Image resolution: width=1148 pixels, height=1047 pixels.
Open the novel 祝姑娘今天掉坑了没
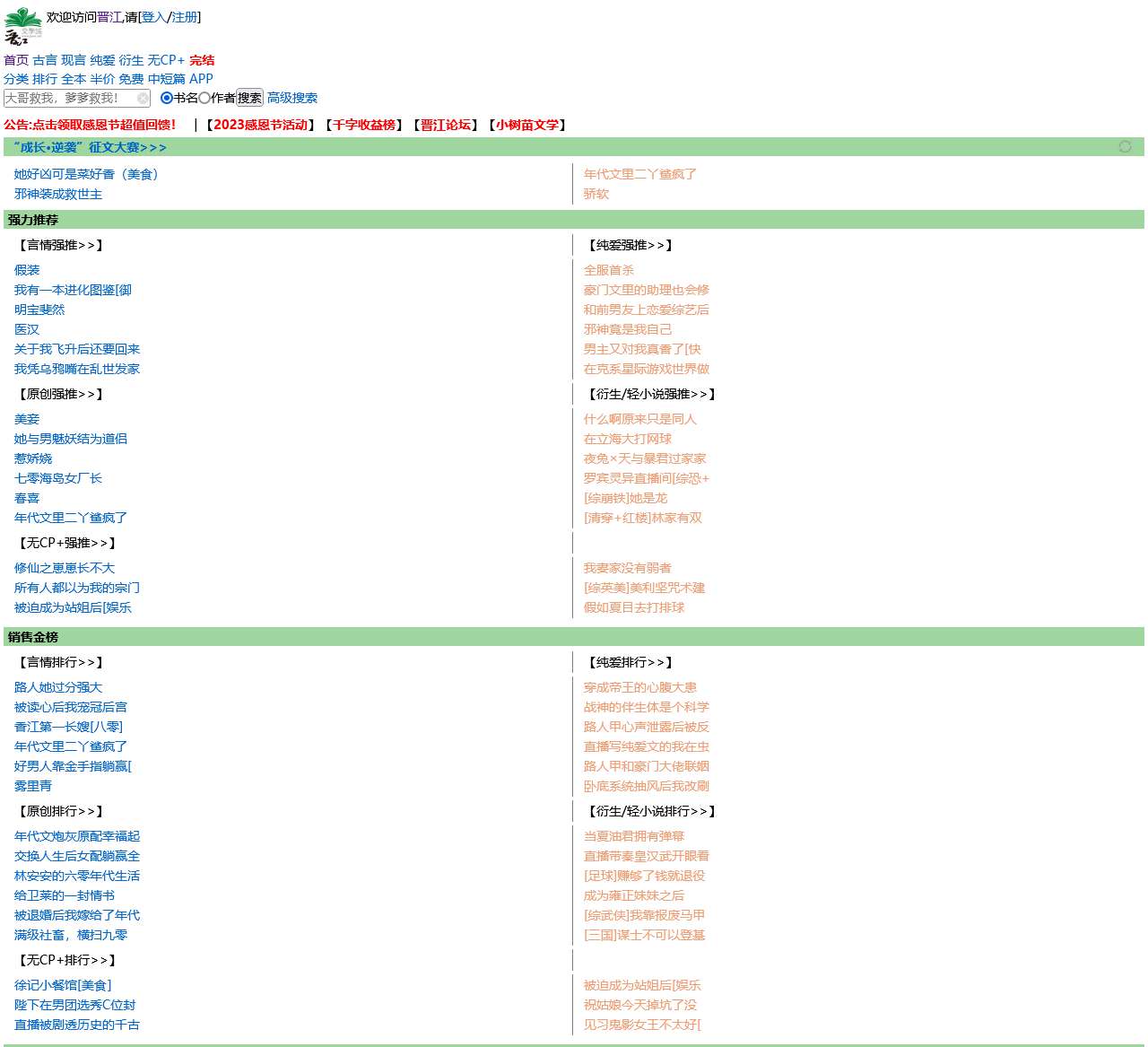coord(640,1005)
